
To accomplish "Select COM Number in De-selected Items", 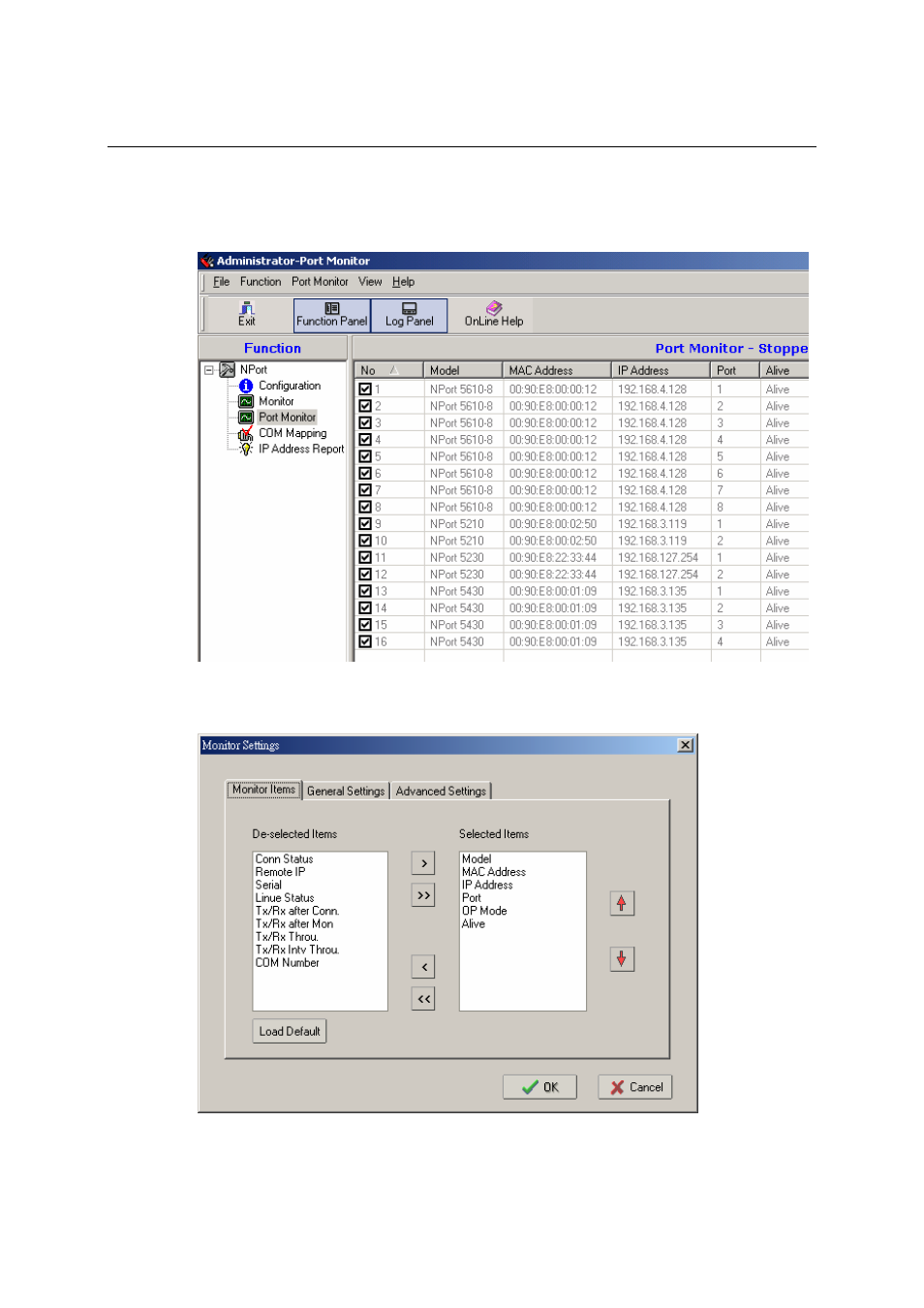I will coord(288,963).
